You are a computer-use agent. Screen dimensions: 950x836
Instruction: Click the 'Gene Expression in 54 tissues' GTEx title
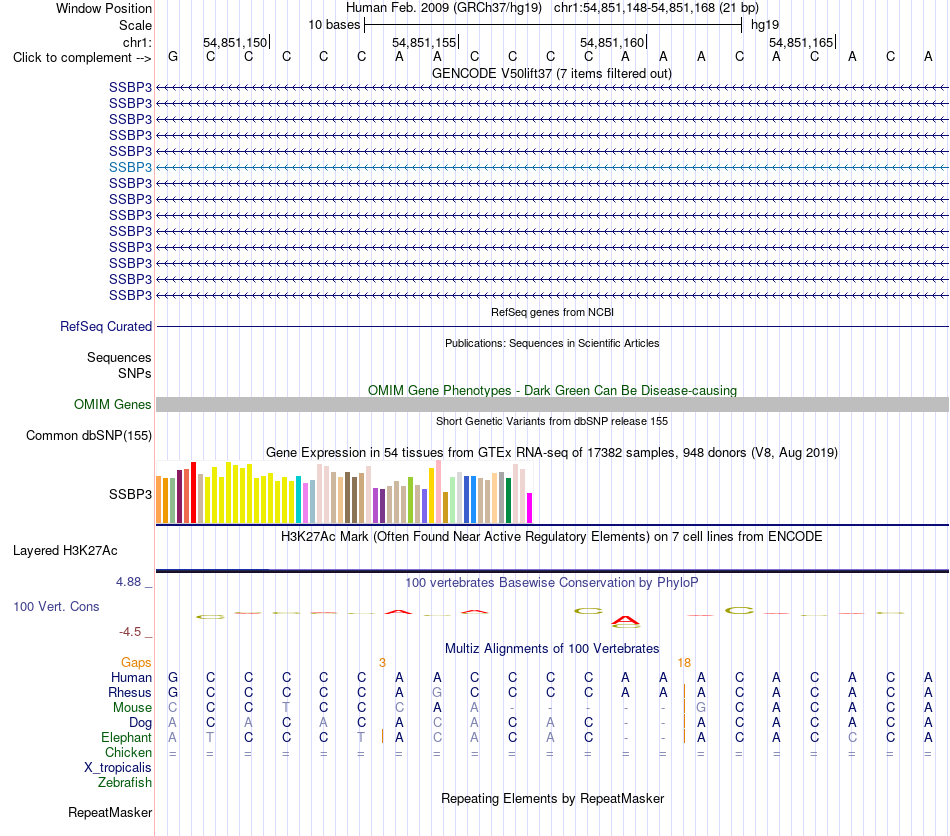pos(552,453)
